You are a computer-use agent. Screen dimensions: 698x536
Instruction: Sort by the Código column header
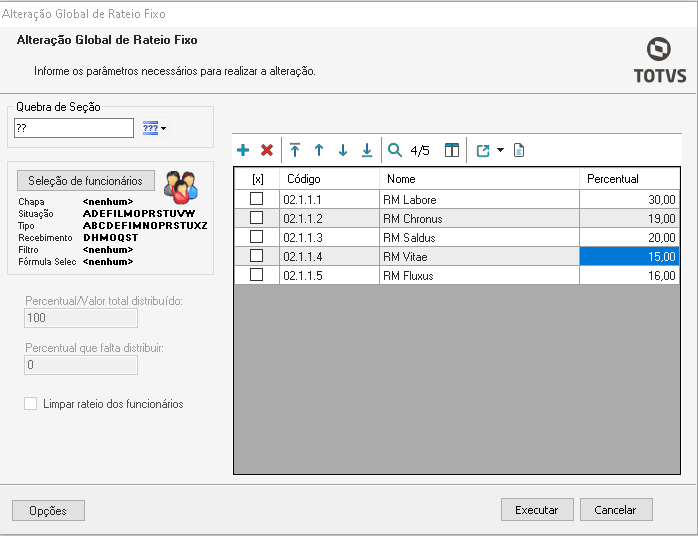(329, 179)
